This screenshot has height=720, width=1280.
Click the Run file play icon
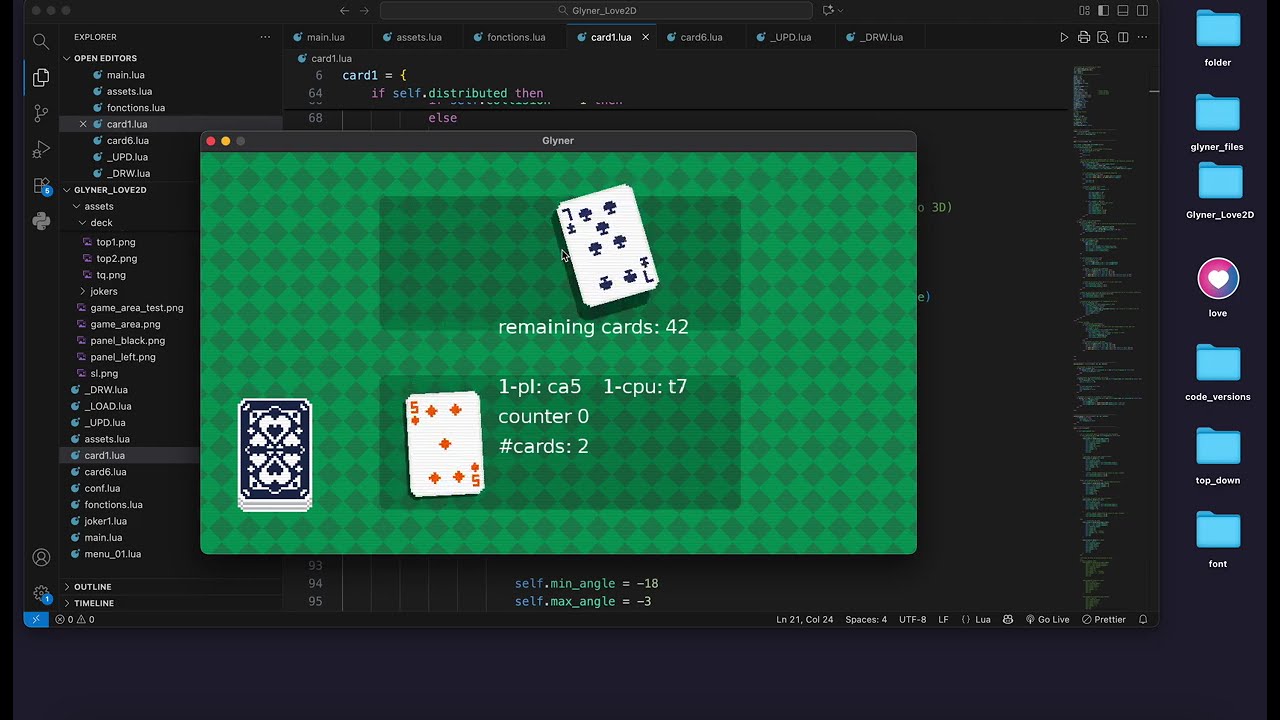[x=1064, y=37]
